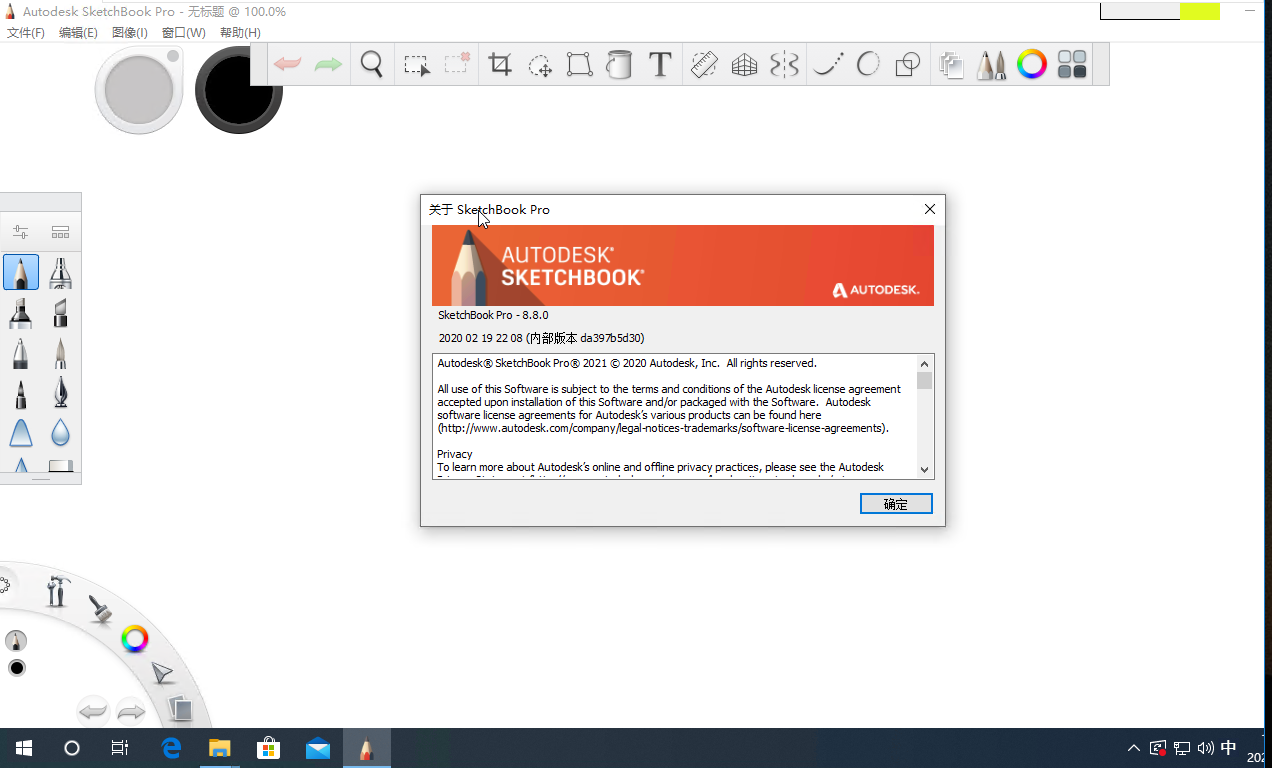The width and height of the screenshot is (1272, 768).
Task: Open Task View on the taskbar
Action: click(120, 748)
